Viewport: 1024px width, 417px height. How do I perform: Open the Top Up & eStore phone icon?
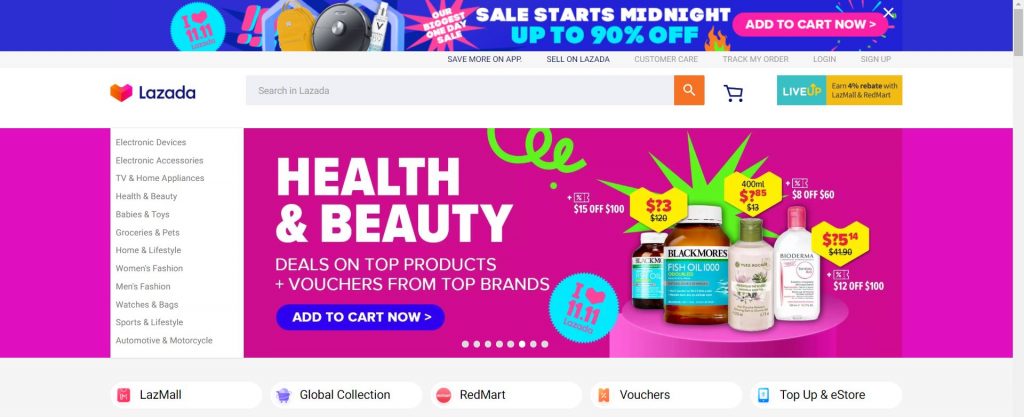pyautogui.click(x=763, y=395)
